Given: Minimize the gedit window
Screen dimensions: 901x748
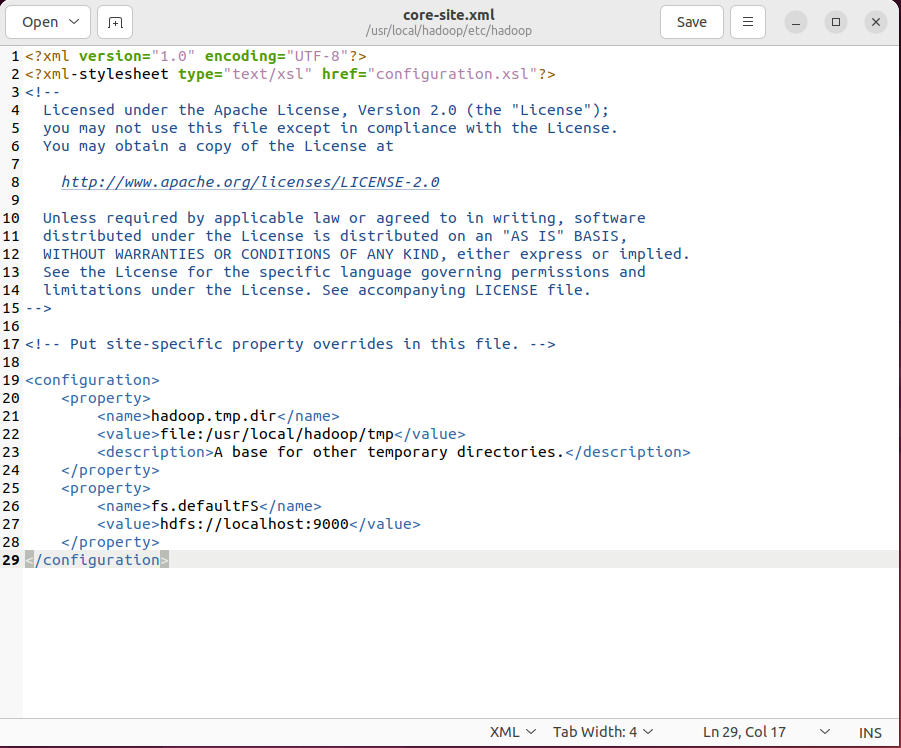Looking at the screenshot, I should tap(796, 22).
